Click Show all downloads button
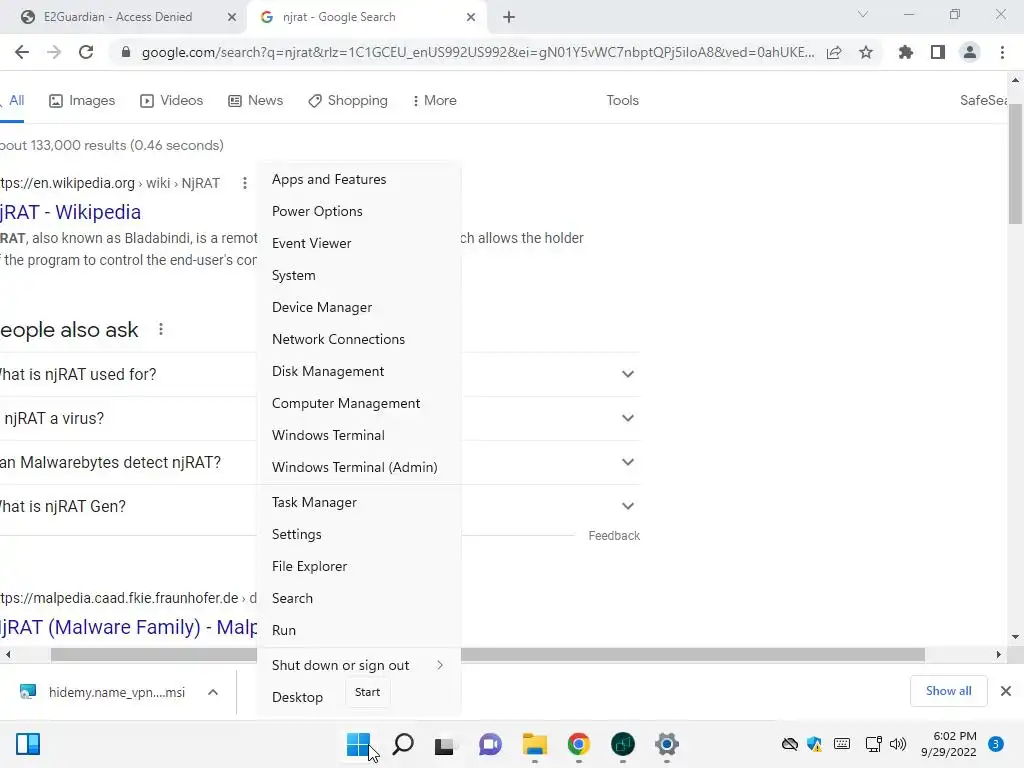1024x768 pixels. pos(948,691)
